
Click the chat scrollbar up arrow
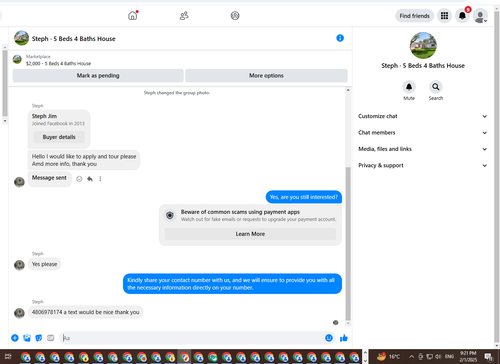348,90
